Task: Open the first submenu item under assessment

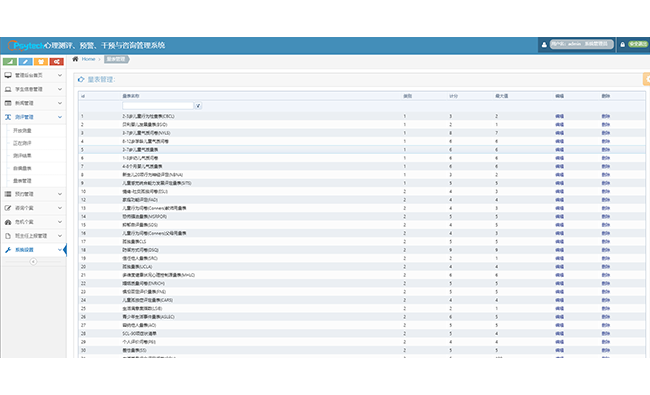Action: (22, 131)
